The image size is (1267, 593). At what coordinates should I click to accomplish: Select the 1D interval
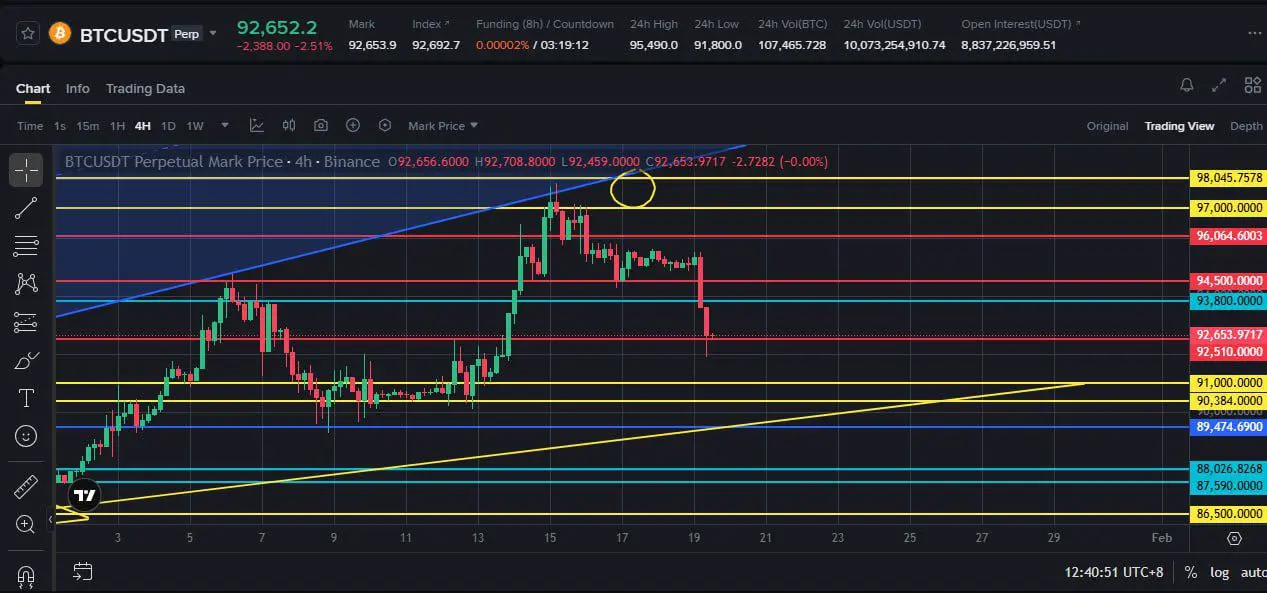[168, 126]
